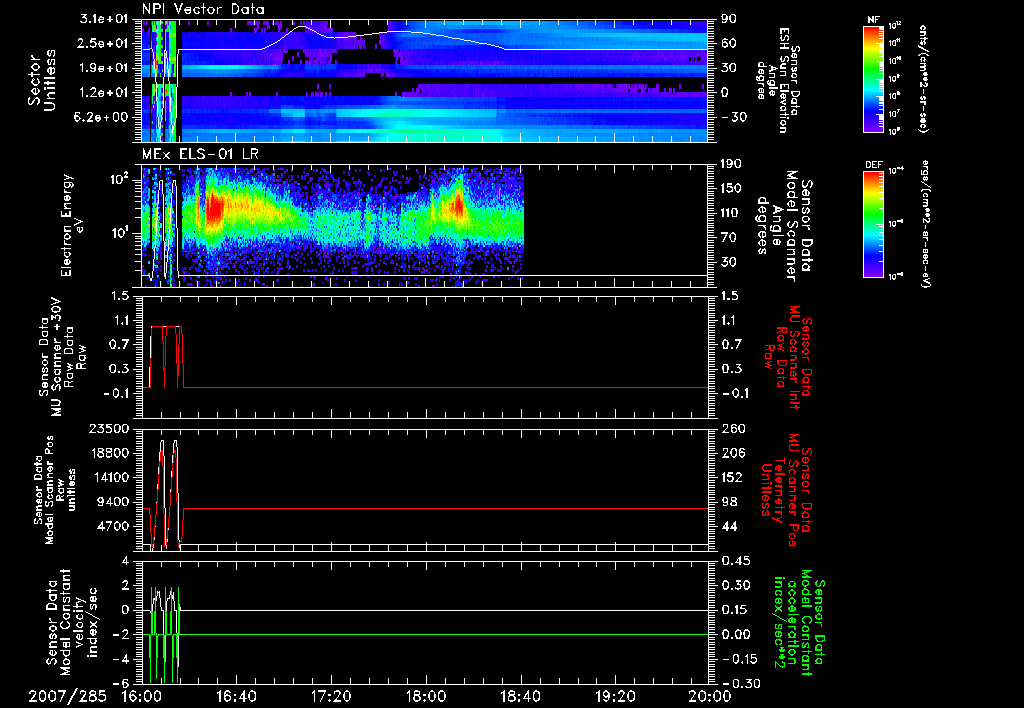Click the NF label above the color bar

874,20
